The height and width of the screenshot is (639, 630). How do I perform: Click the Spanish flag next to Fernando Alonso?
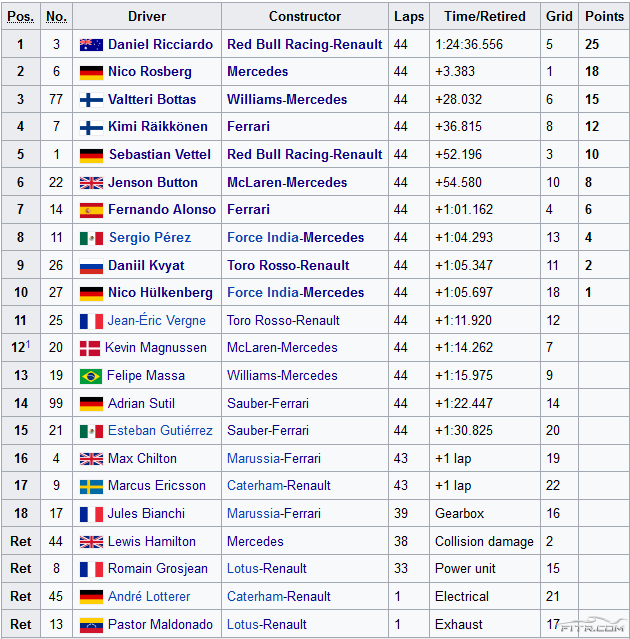[91, 210]
